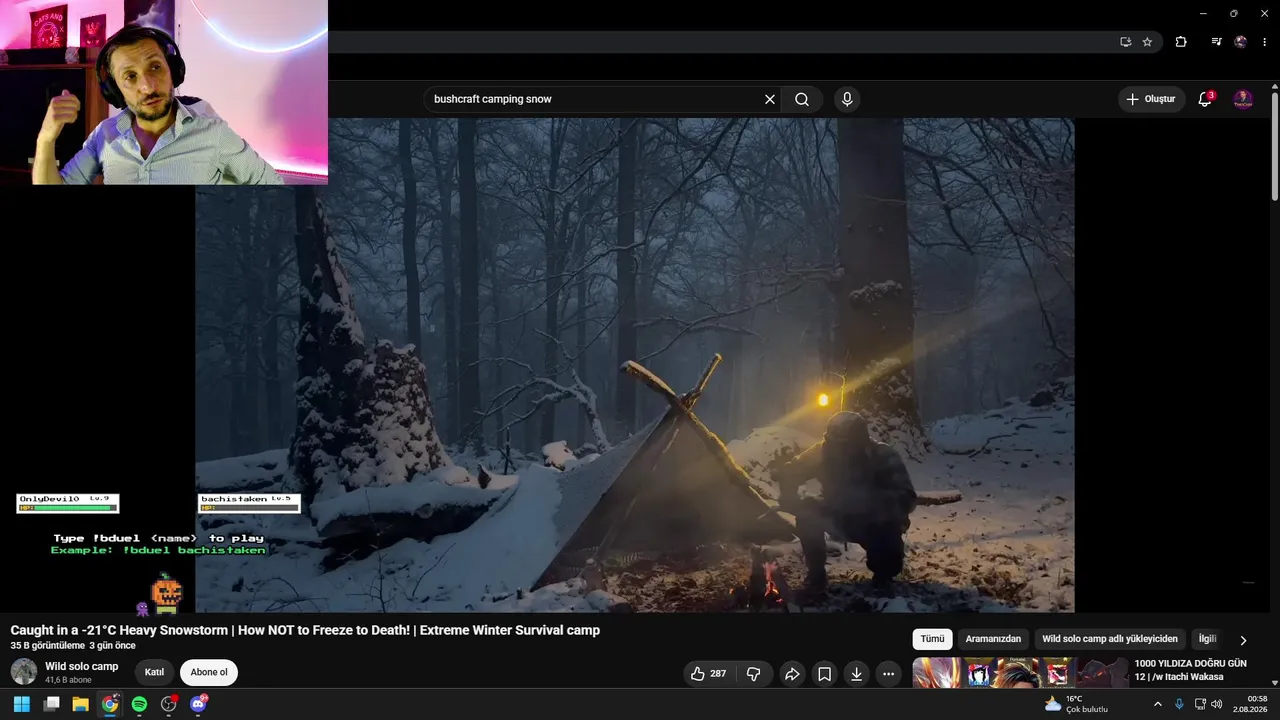Click the tray microphone icon

[x=1179, y=704]
